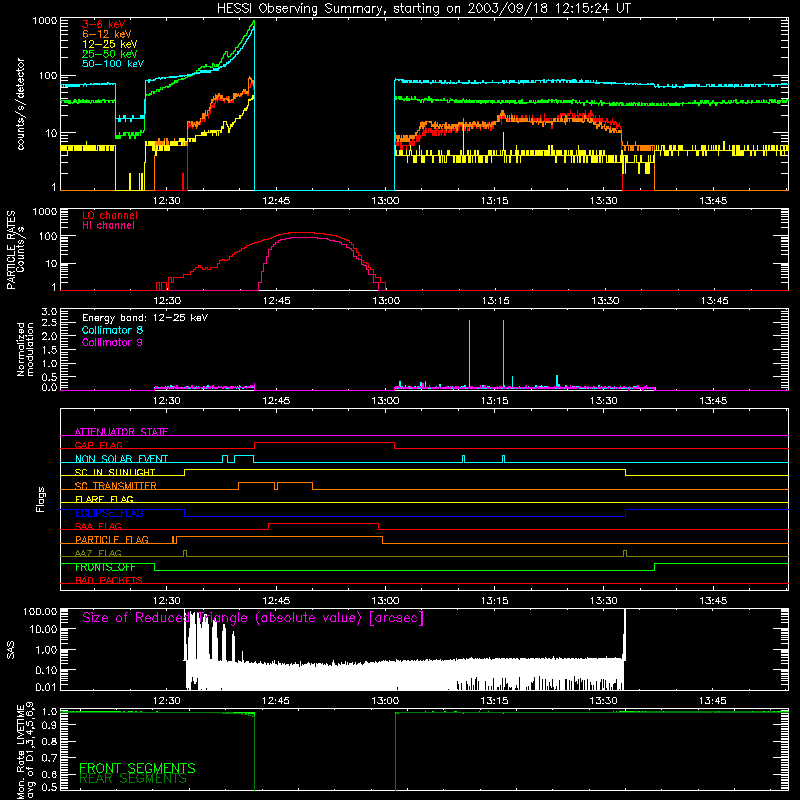This screenshot has height=800, width=800.
Task: Select the GAP FLAG label
Action: [x=98, y=445]
